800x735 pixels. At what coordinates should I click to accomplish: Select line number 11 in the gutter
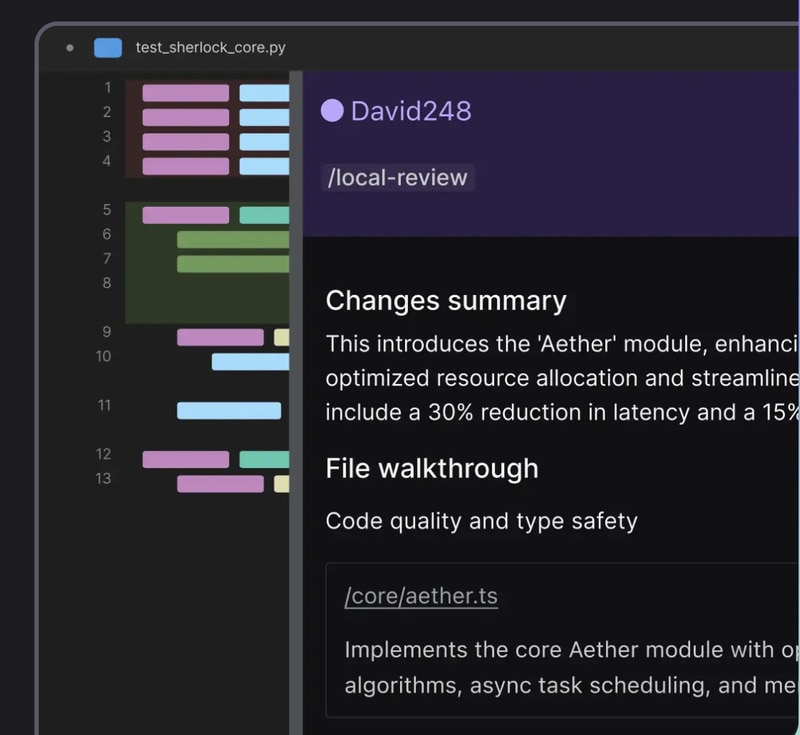[x=105, y=405]
